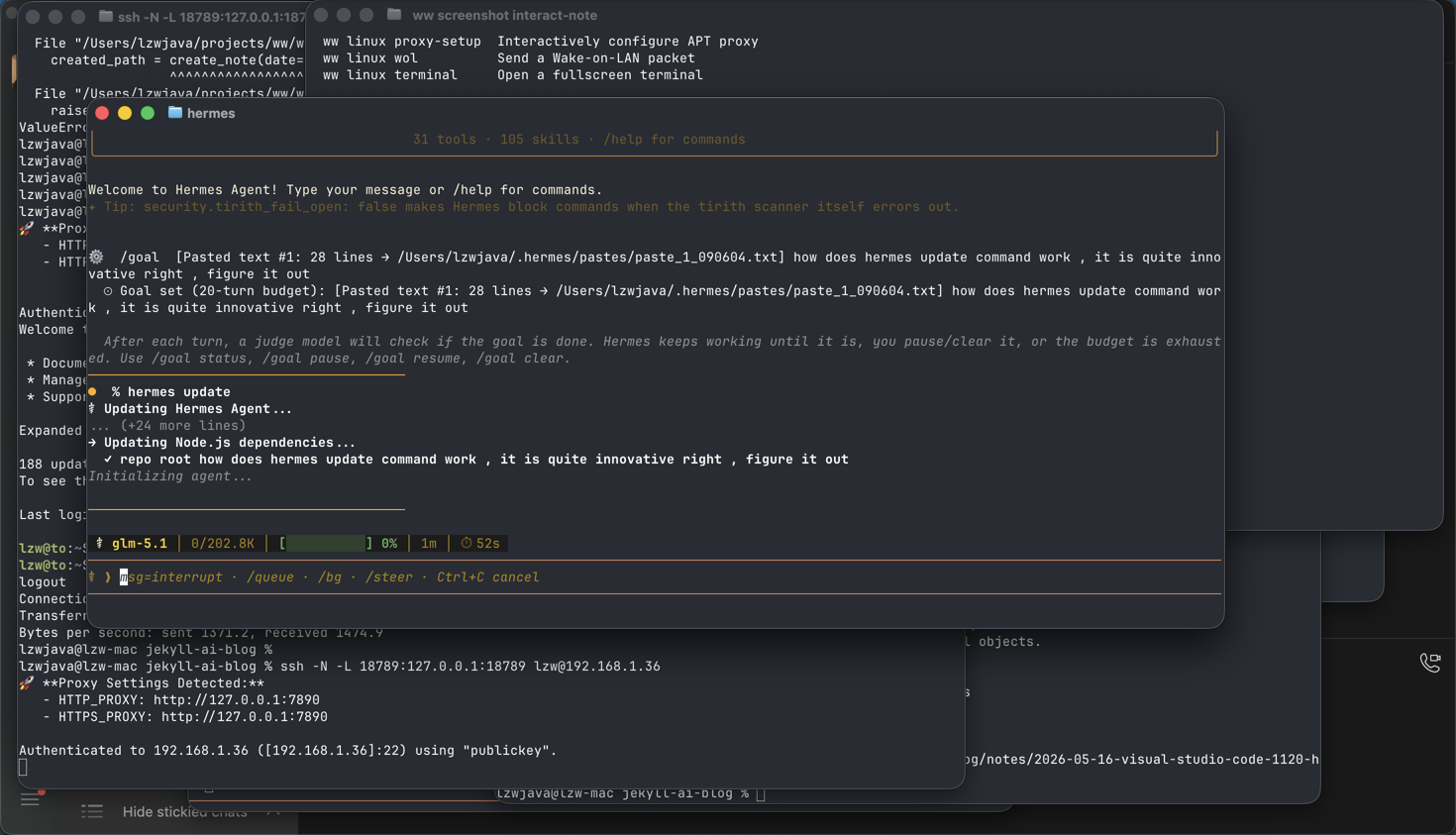This screenshot has height=835, width=1456.
Task: Zoom the hermes window with green button
Action: point(148,113)
